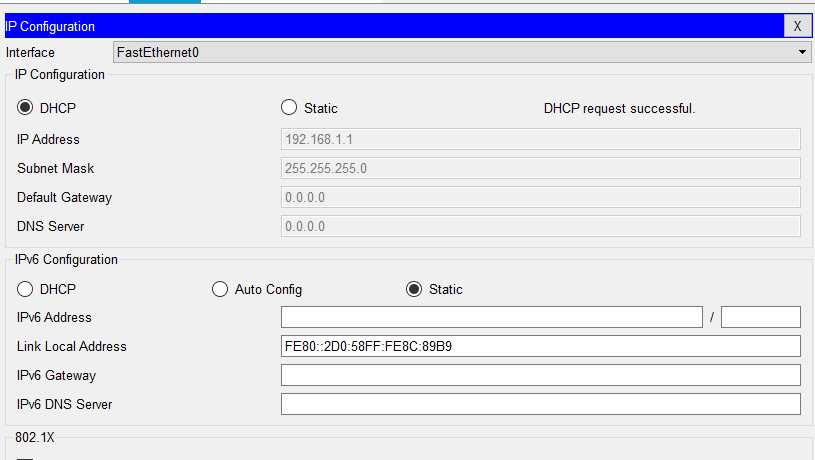The width and height of the screenshot is (815, 460).
Task: Click the 'DNS Server' label in IPv4 section
Action: (x=50, y=227)
